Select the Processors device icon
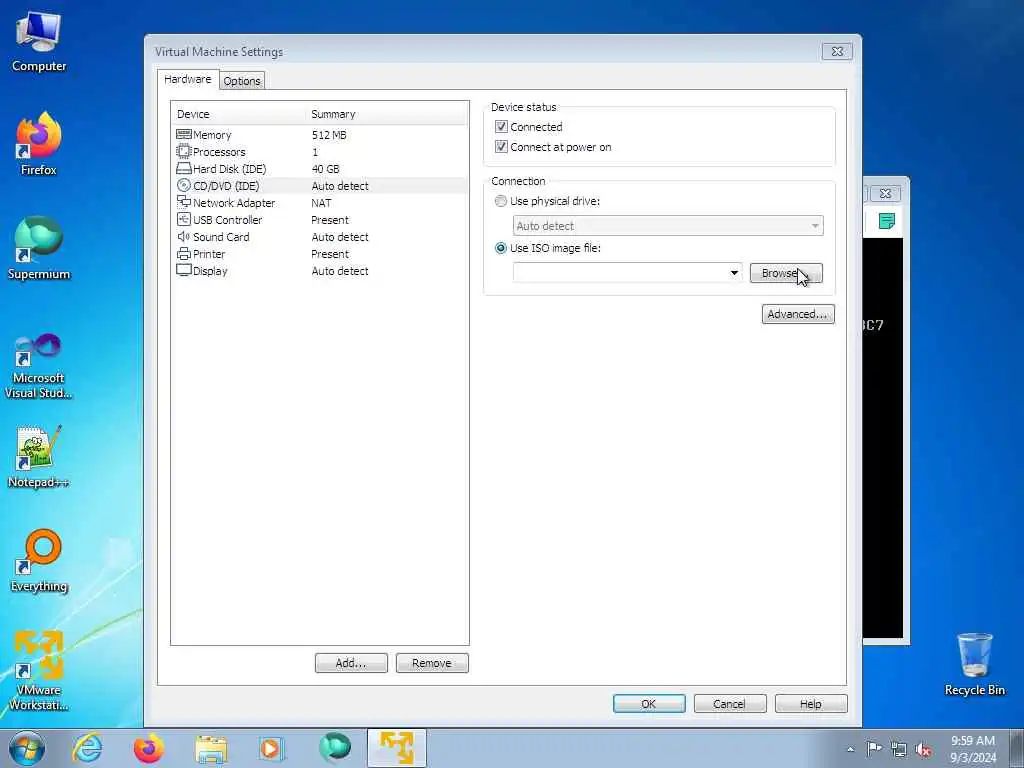1024x768 pixels. tap(184, 152)
